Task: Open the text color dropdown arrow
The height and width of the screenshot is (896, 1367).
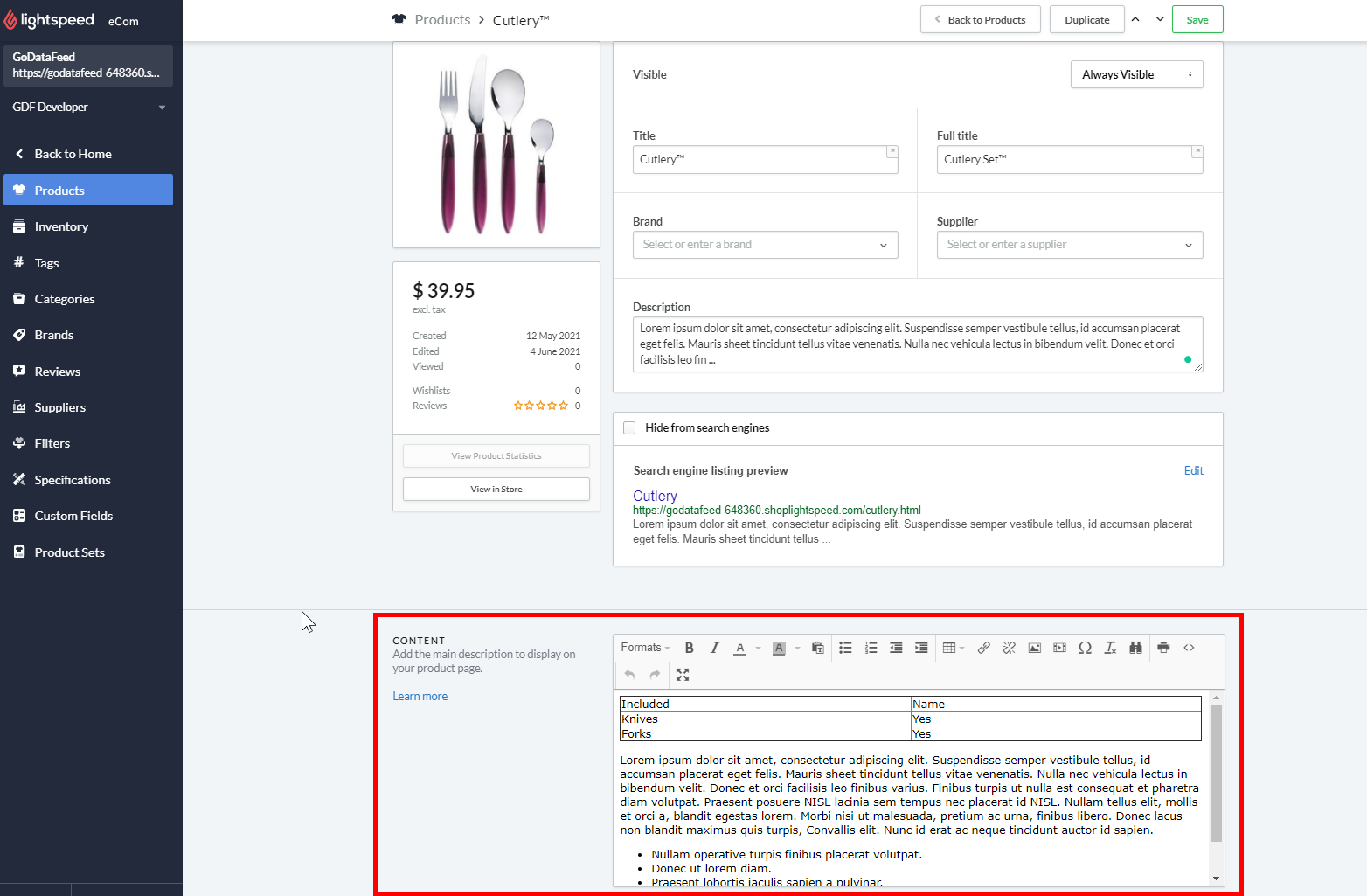Action: 758,648
